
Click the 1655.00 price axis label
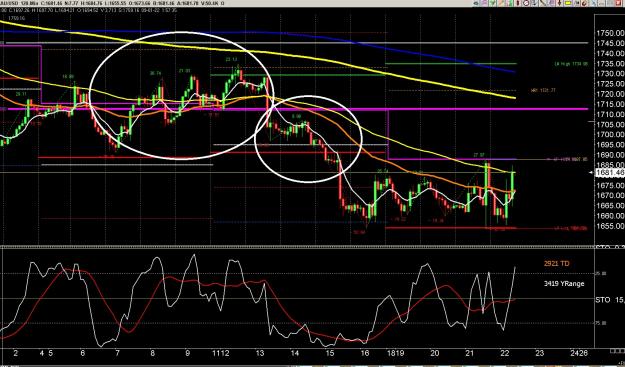click(610, 226)
